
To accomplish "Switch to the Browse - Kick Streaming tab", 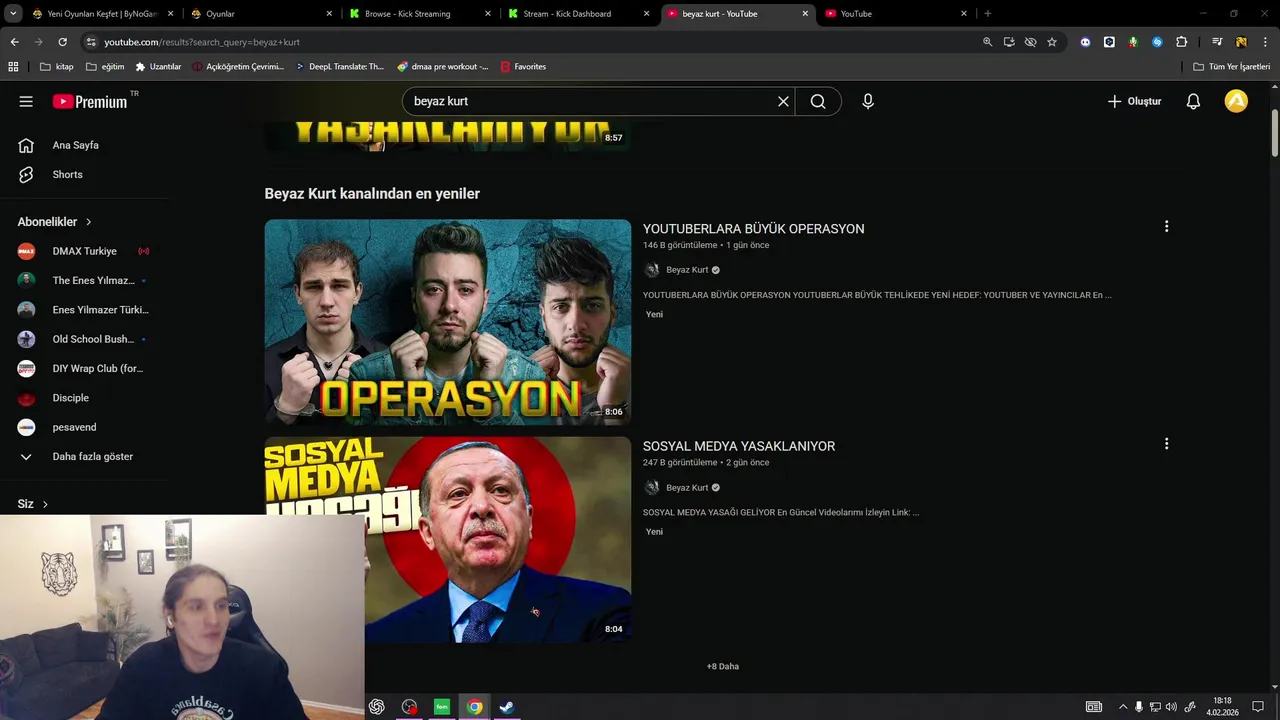I will click(419, 14).
